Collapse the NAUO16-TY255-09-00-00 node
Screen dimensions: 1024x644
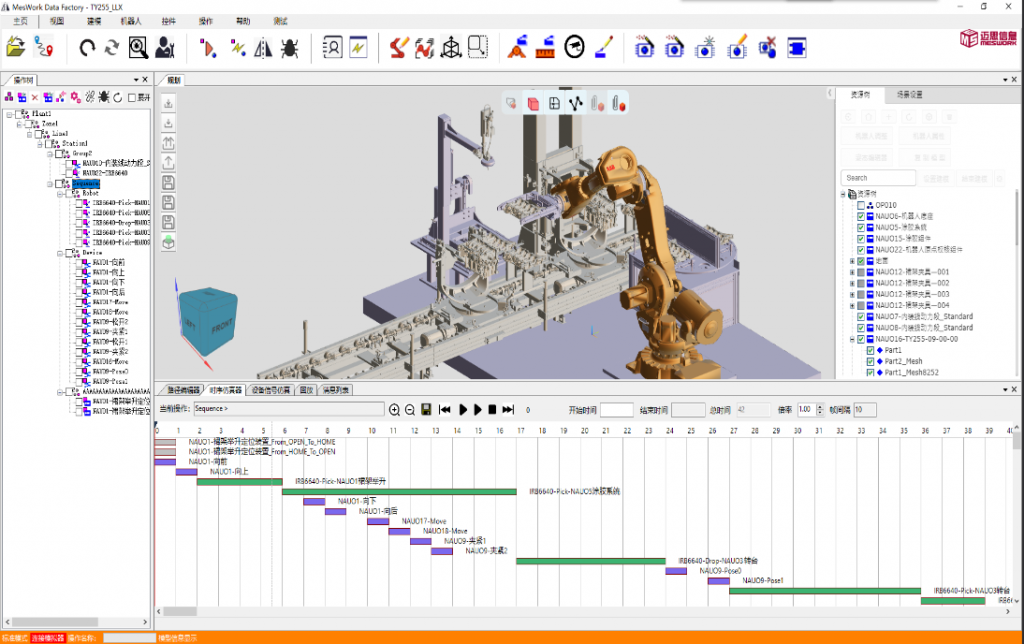pos(852,340)
